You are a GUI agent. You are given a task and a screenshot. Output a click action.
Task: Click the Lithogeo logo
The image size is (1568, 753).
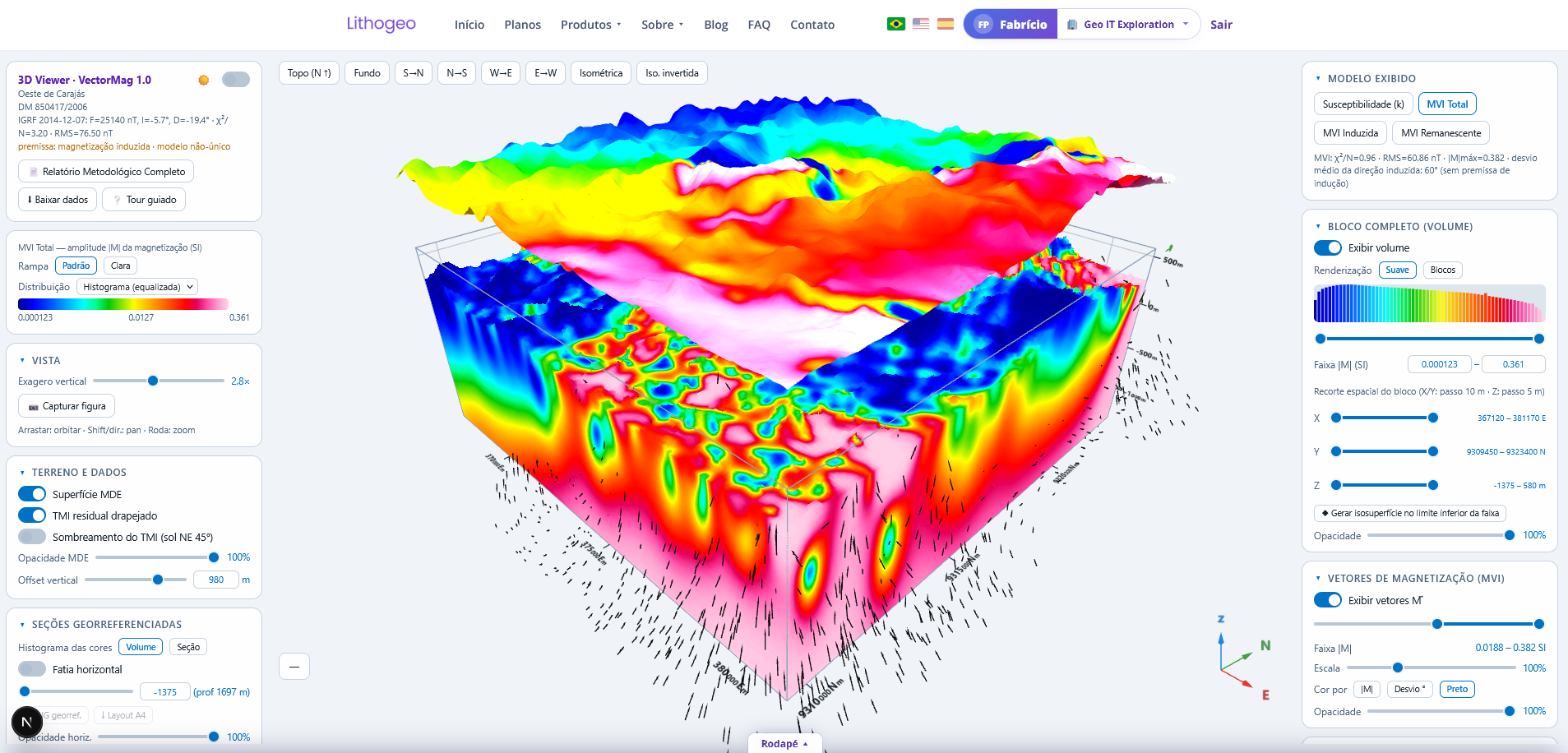(x=381, y=24)
